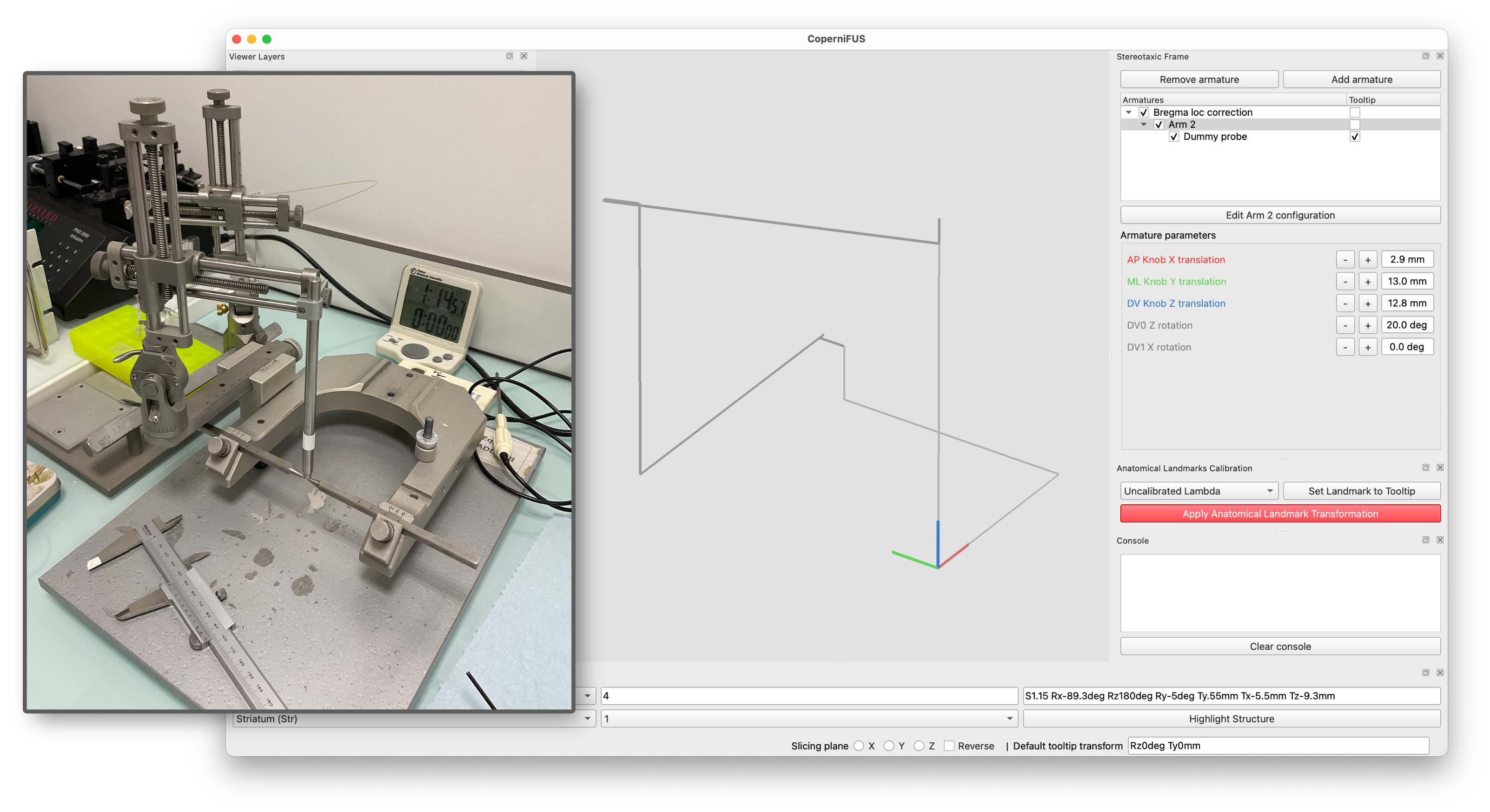
Task: Click DV1 X rotation field 0.0 deg
Action: click(x=1407, y=347)
